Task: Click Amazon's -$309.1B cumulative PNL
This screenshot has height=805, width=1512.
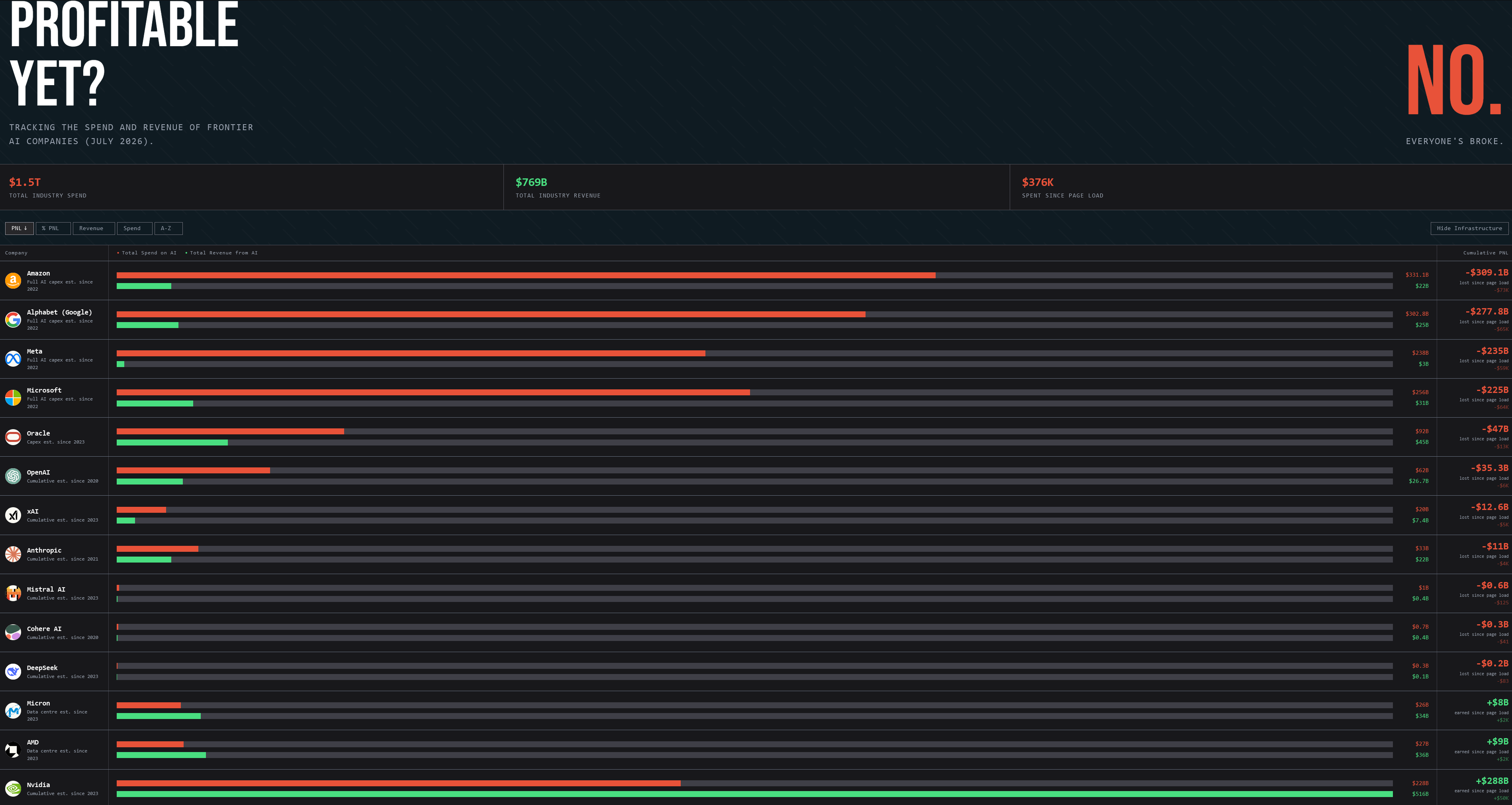Action: coord(1486,272)
